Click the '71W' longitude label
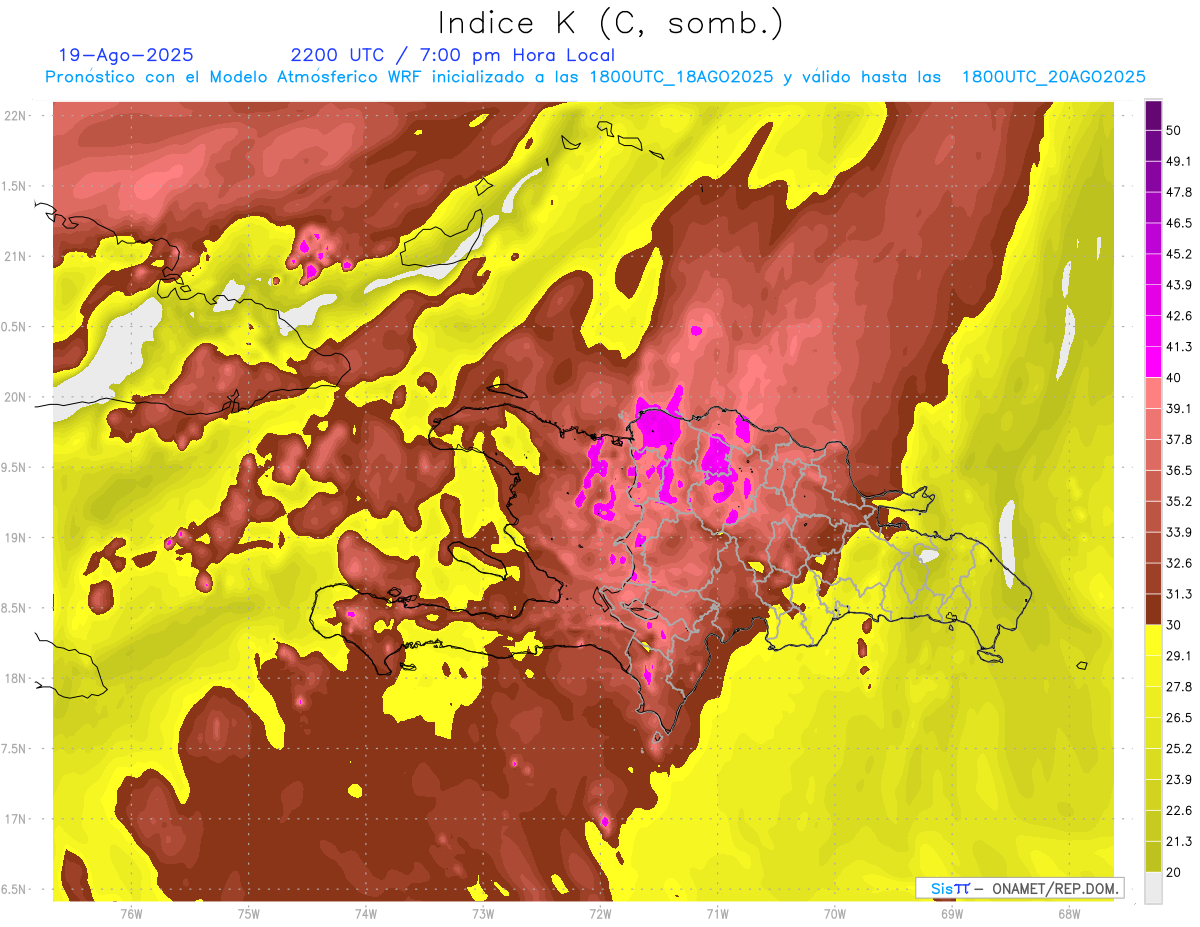 click(x=717, y=914)
